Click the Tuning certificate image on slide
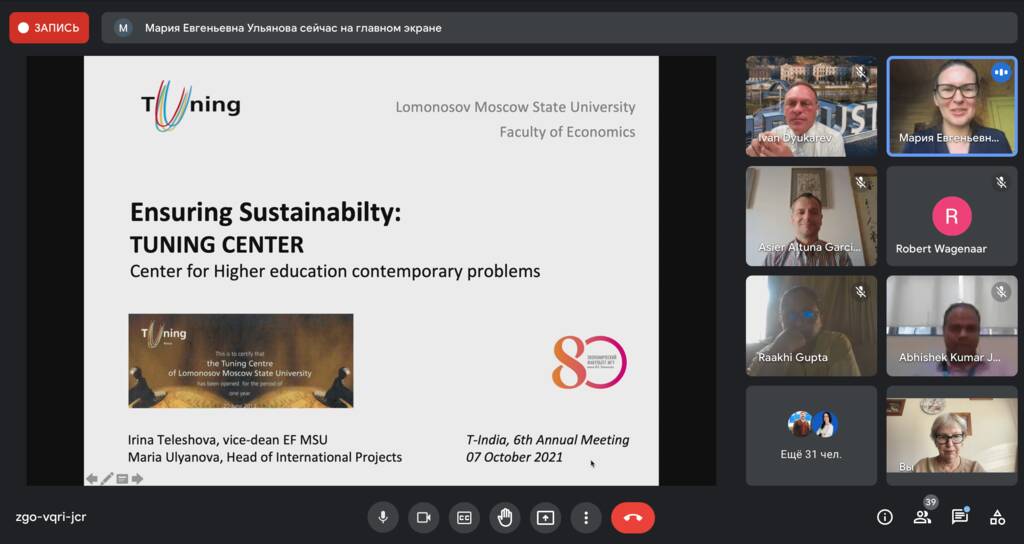Screen dimensions: 1024x544 (x=240, y=361)
